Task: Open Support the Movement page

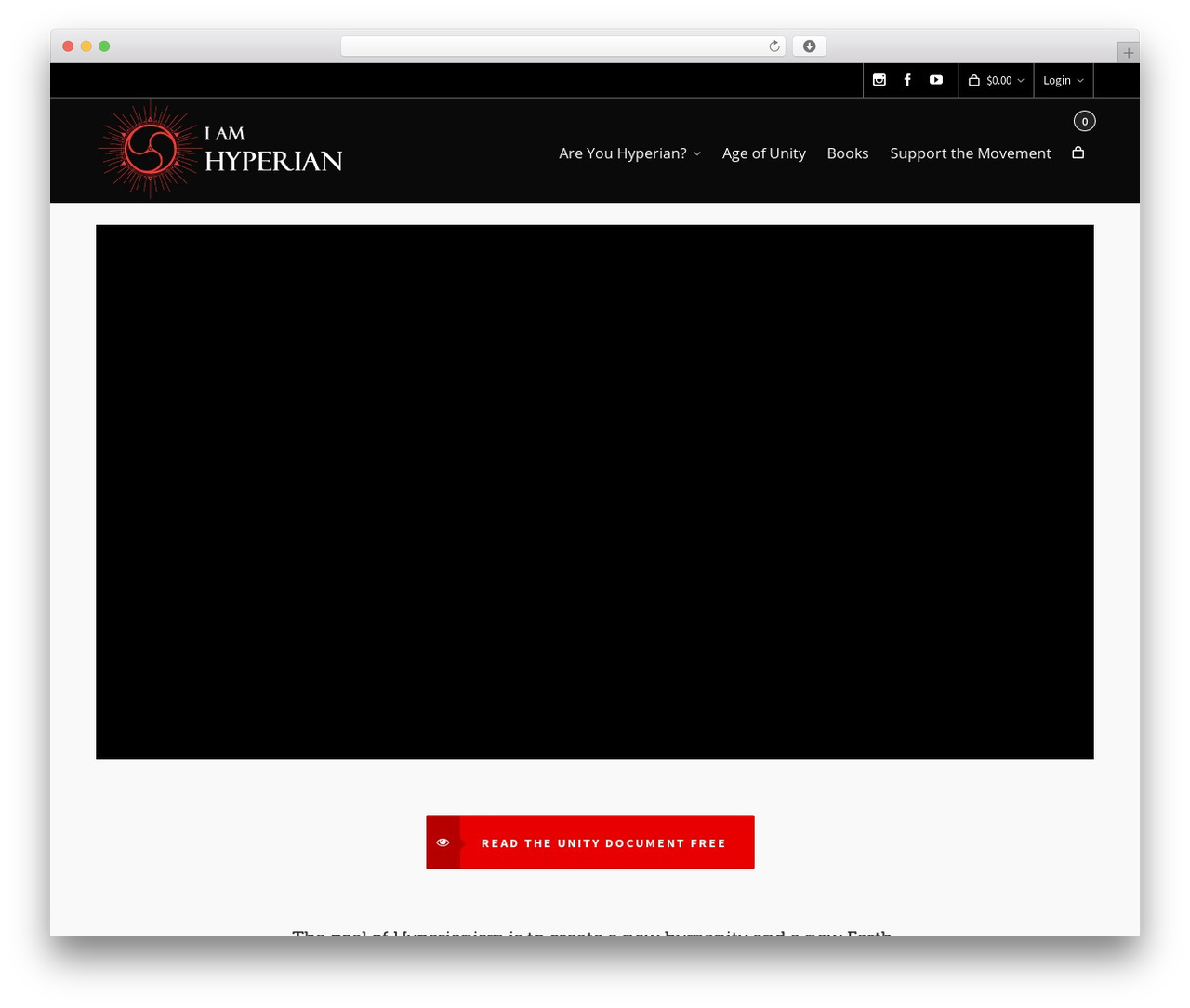Action: click(x=971, y=153)
